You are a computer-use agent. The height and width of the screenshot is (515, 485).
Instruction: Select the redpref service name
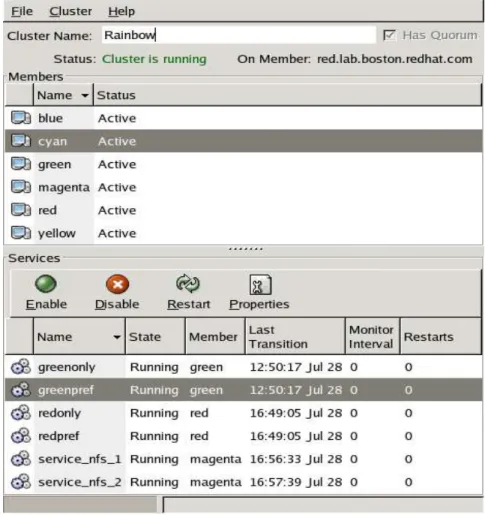[x=59, y=436]
